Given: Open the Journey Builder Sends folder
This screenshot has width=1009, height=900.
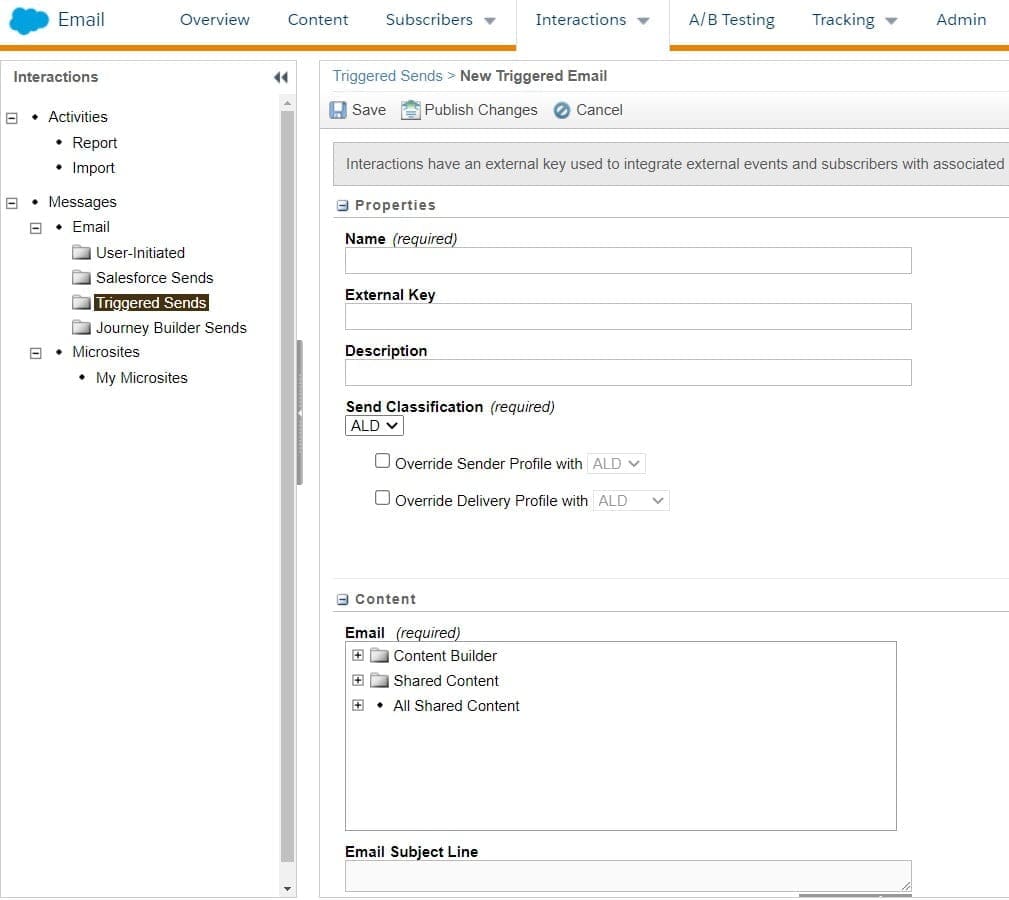Looking at the screenshot, I should [x=170, y=328].
